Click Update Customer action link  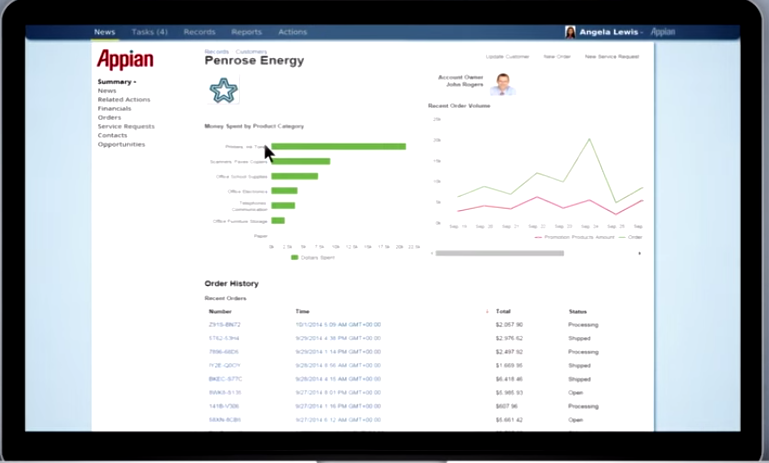(508, 57)
